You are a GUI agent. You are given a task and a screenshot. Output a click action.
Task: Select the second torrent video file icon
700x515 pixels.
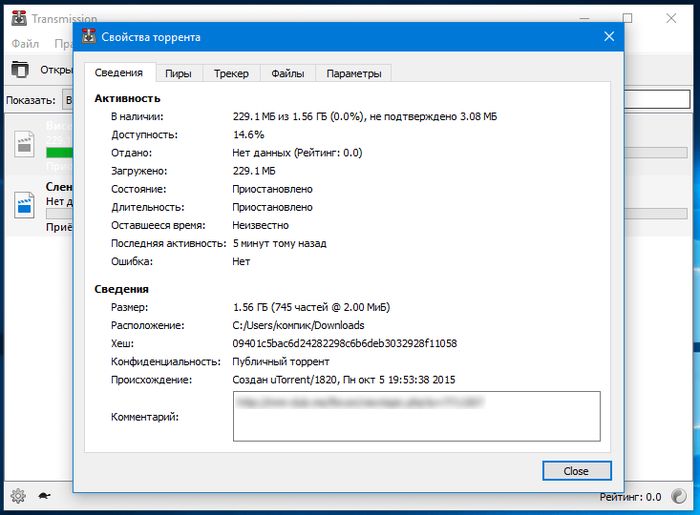(24, 205)
